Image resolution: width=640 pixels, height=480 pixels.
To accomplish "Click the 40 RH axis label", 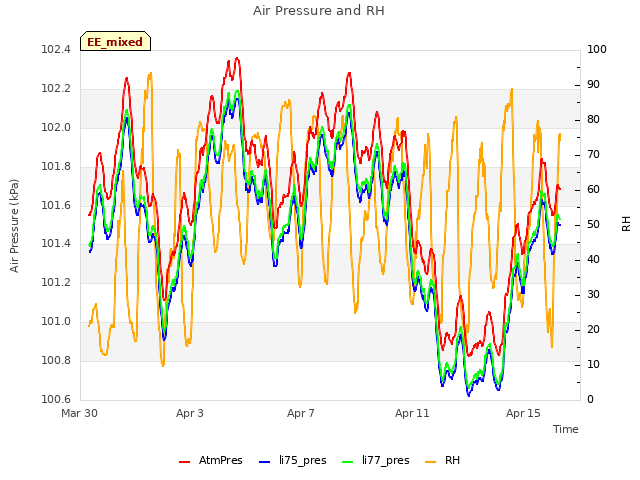I will [593, 260].
